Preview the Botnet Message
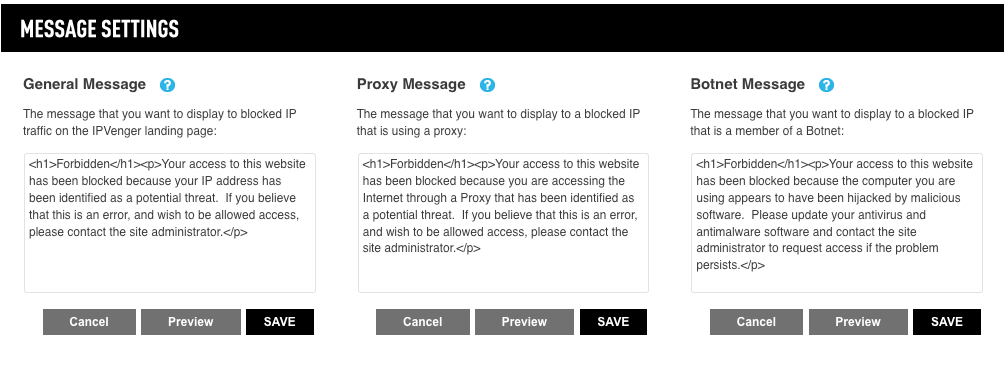The height and width of the screenshot is (370, 1006). (858, 322)
